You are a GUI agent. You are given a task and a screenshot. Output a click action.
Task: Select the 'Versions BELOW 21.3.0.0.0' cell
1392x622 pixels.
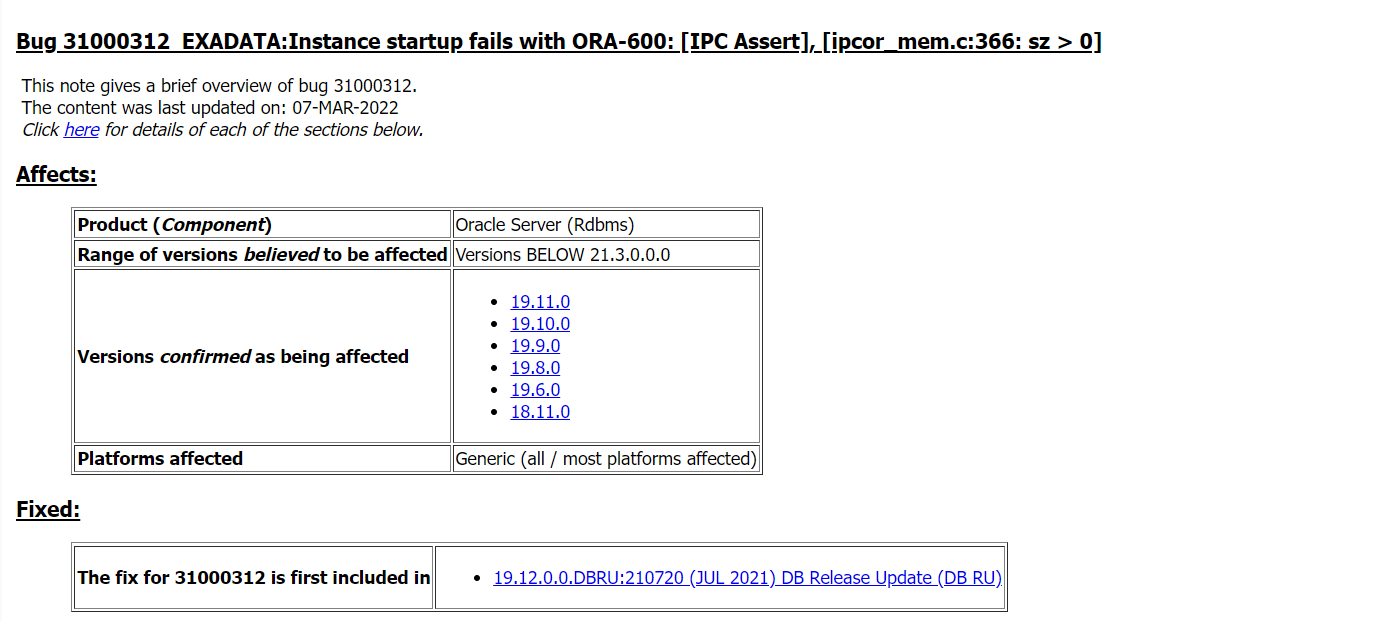[x=606, y=254]
